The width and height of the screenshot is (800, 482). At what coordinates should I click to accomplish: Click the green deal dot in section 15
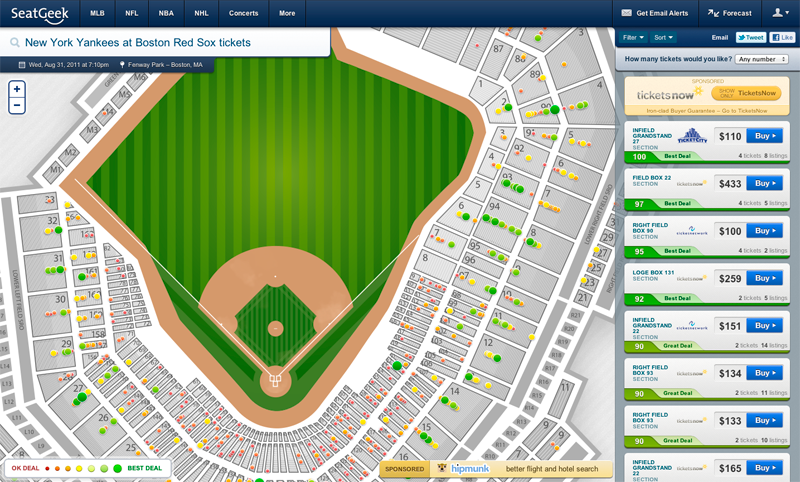(x=423, y=436)
